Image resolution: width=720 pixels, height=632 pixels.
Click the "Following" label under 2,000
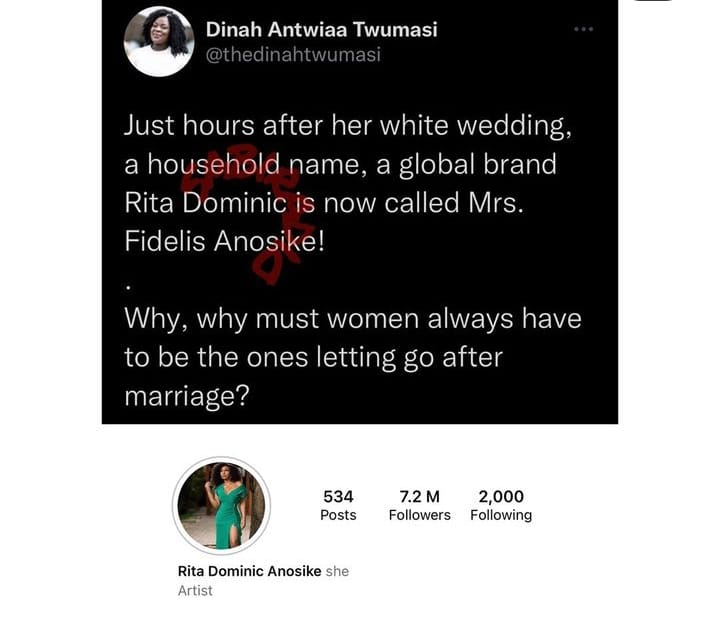(501, 515)
